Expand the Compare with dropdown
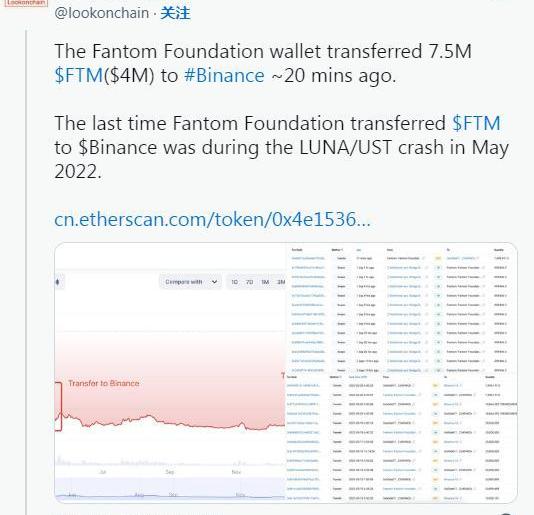 190,282
